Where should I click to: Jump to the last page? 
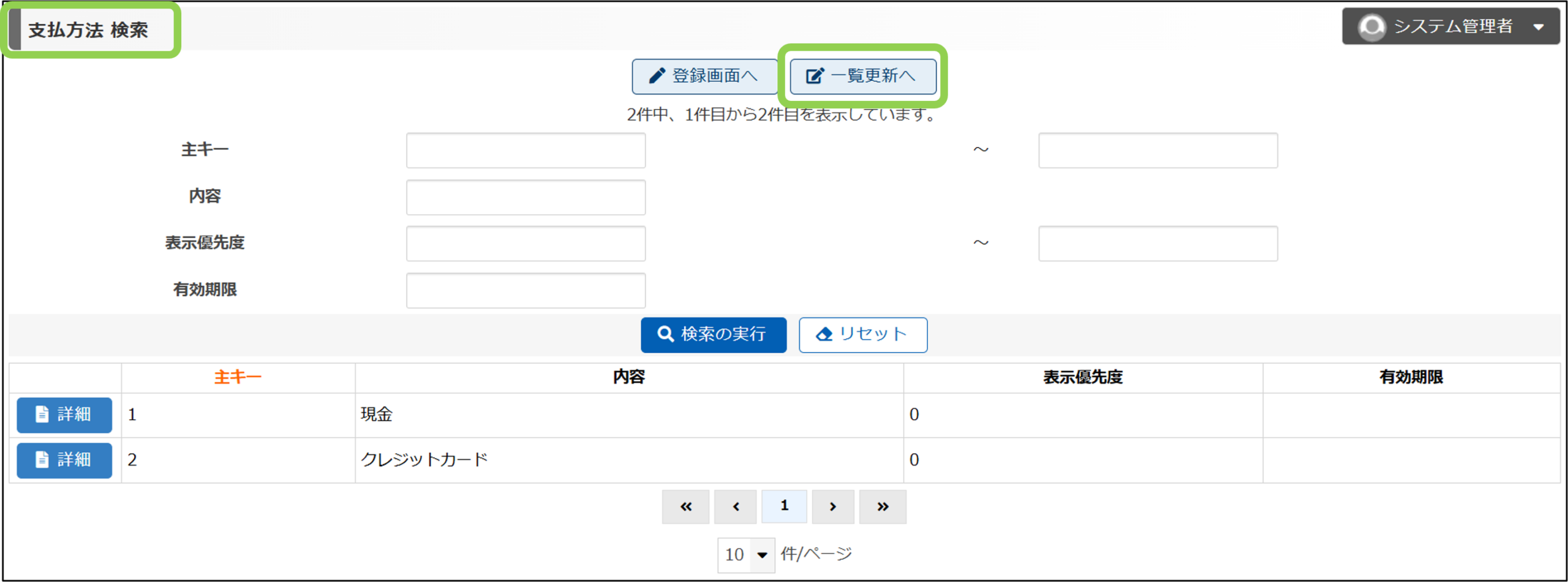click(882, 506)
